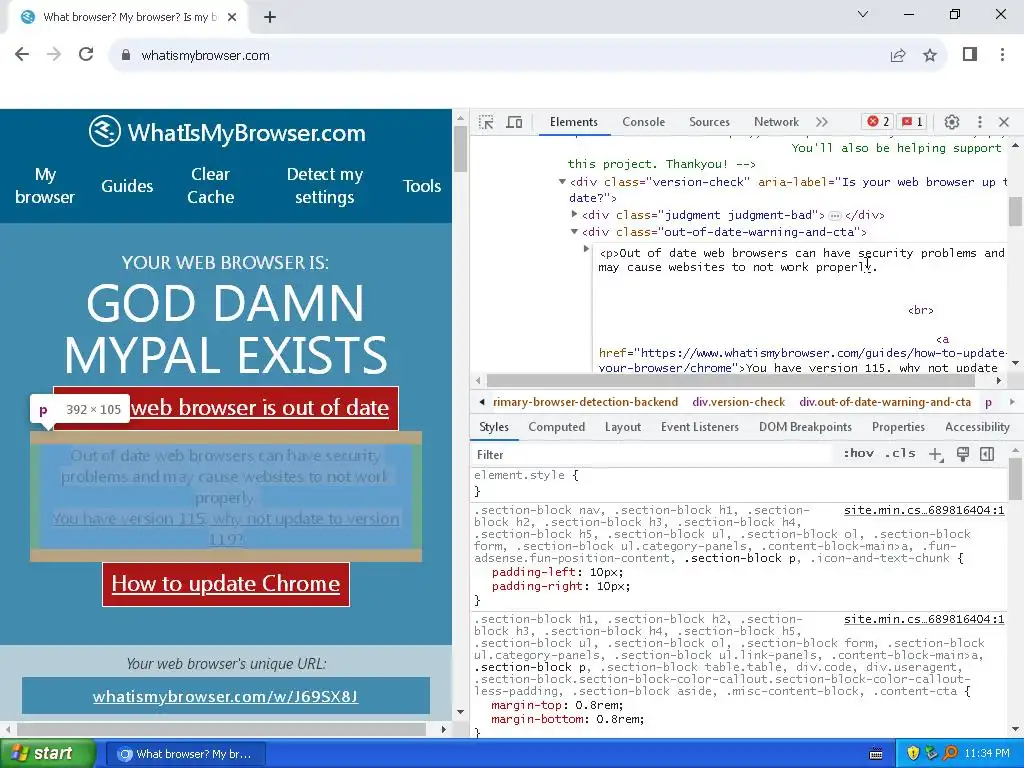
Task: Open the My browser nav item
Action: (45, 185)
